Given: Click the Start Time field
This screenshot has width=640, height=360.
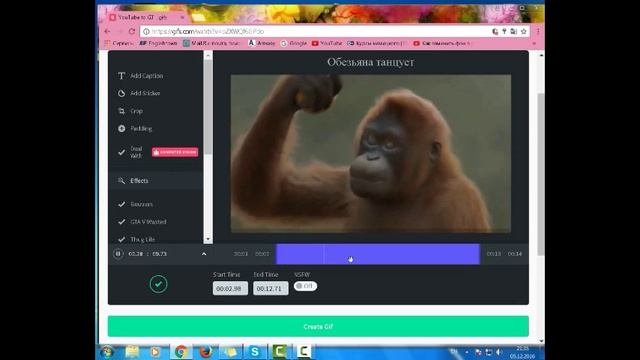Looking at the screenshot, I should (230, 289).
